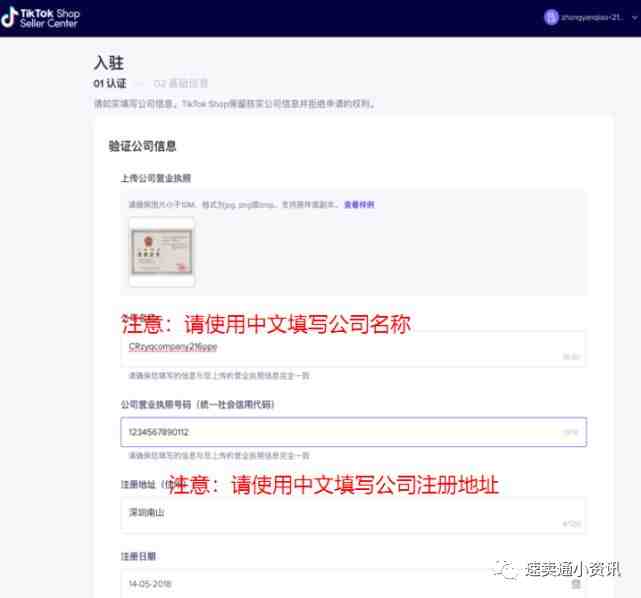Focus the license number field 1234567890112

(x=354, y=432)
